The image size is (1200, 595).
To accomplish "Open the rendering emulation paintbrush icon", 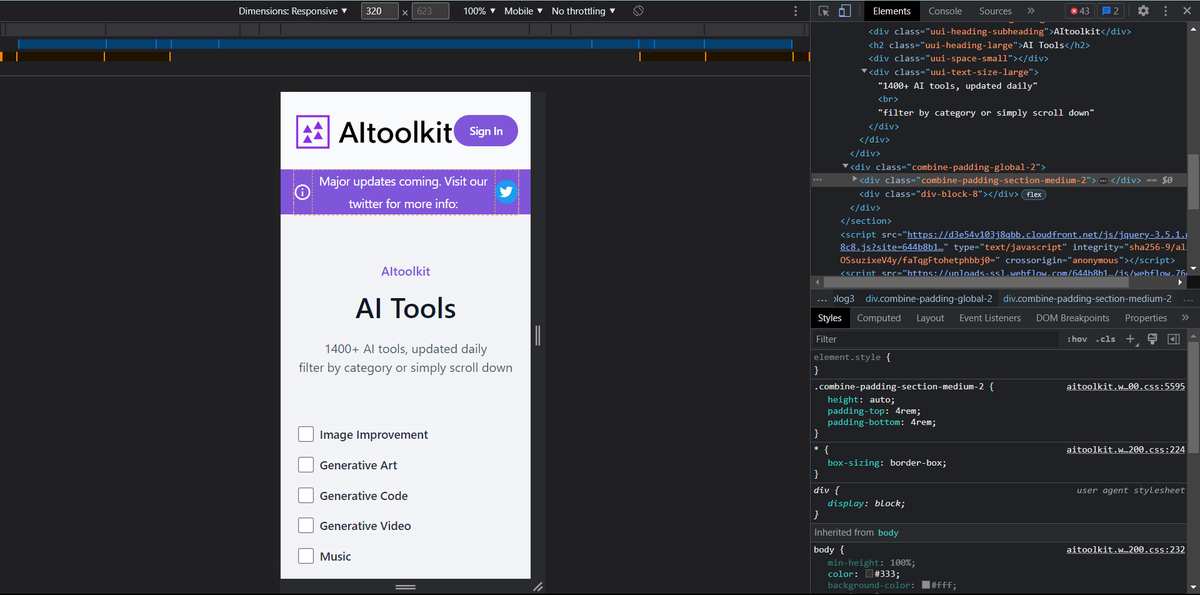I will [x=1153, y=339].
